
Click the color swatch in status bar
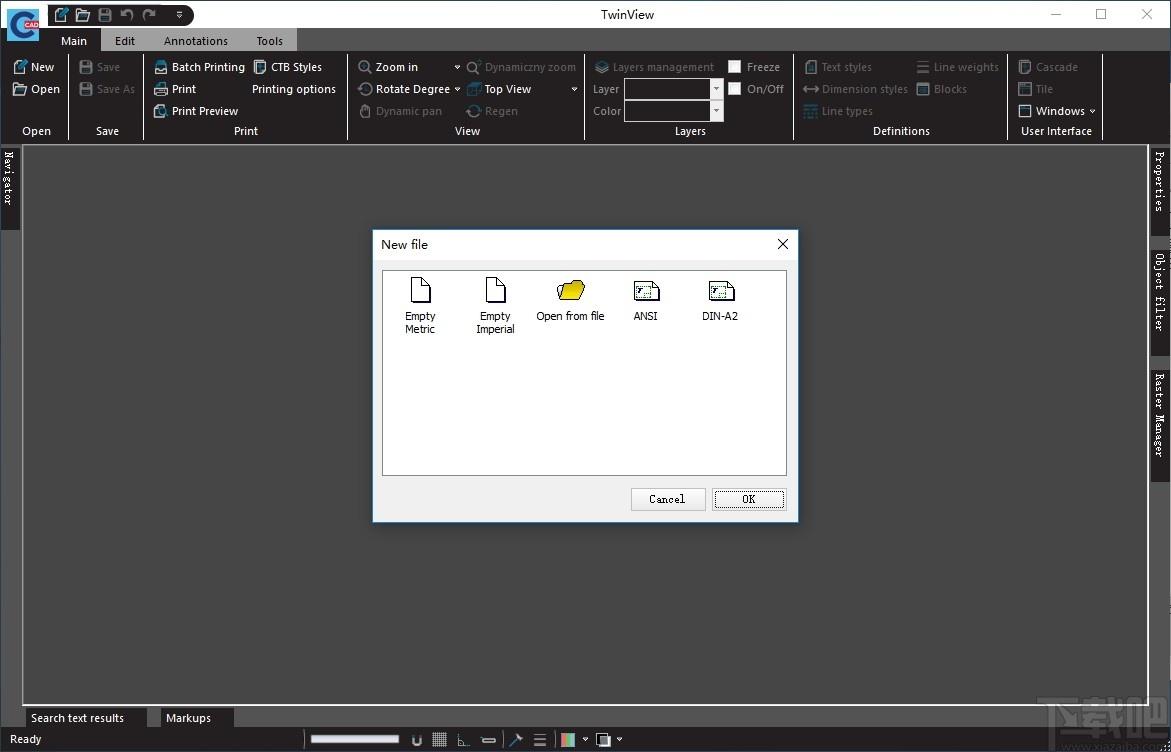(x=568, y=739)
